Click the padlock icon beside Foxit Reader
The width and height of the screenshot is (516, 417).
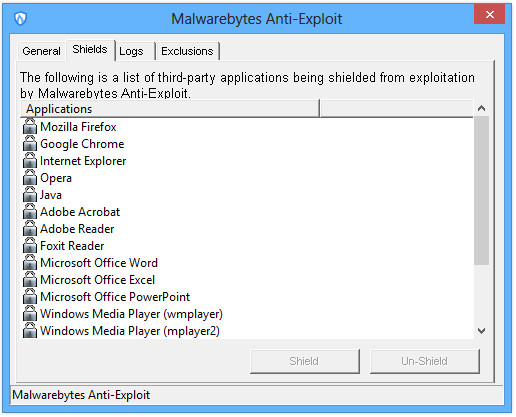click(30, 246)
